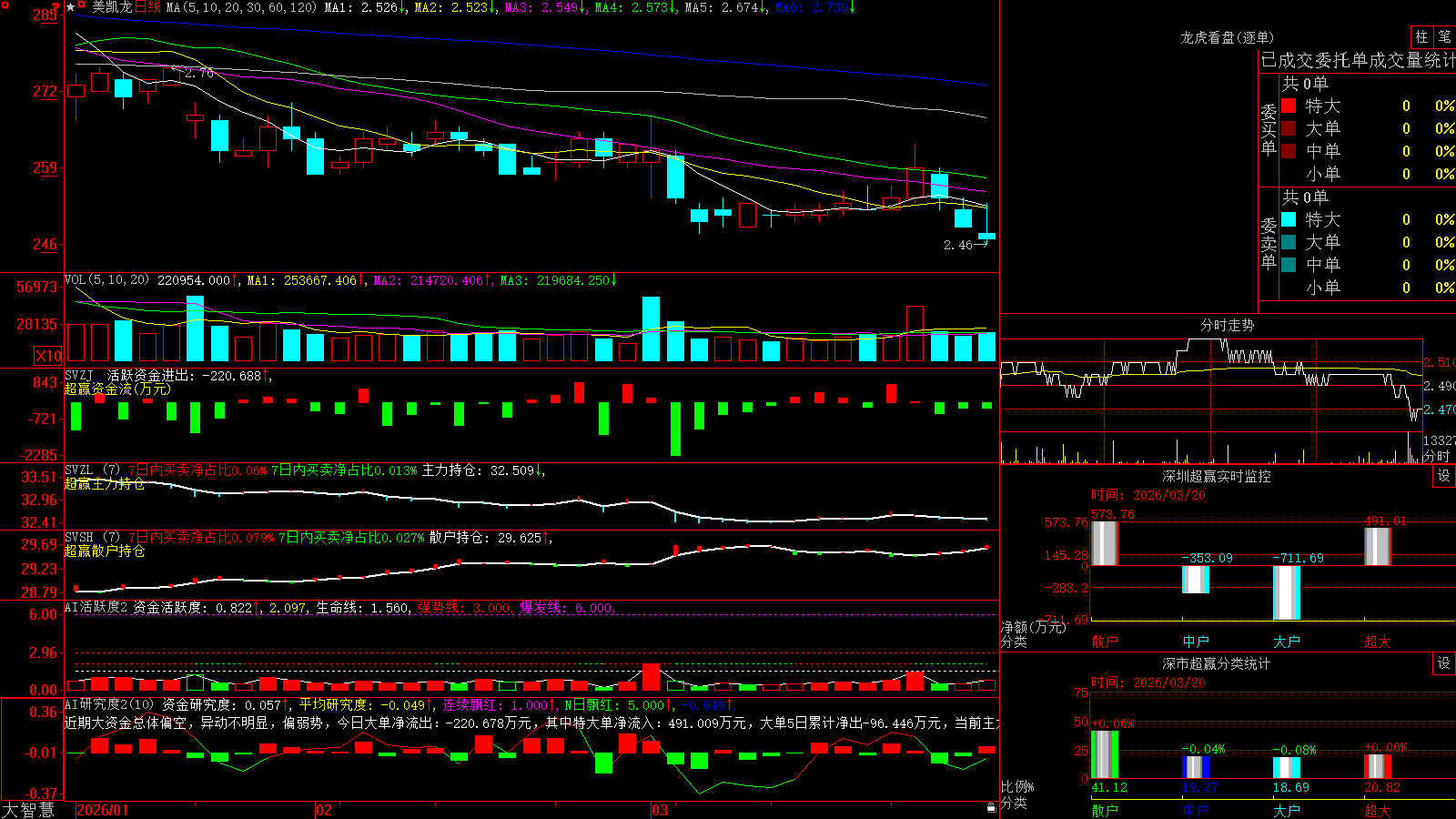
Task: Click the 委卖单 section label
Action: coord(1269,243)
